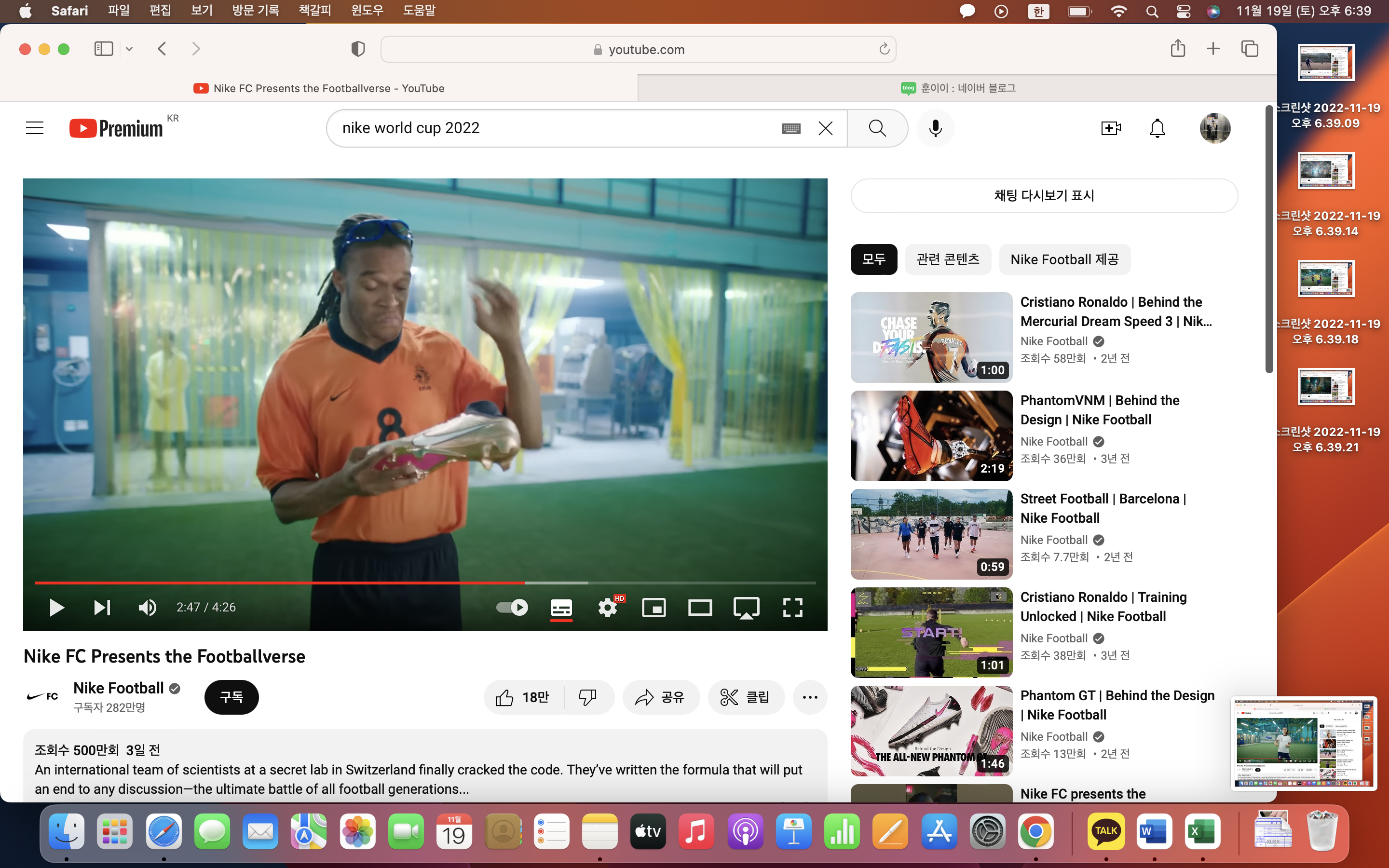This screenshot has height=868, width=1389.
Task: Open the create video icon
Action: click(1111, 128)
